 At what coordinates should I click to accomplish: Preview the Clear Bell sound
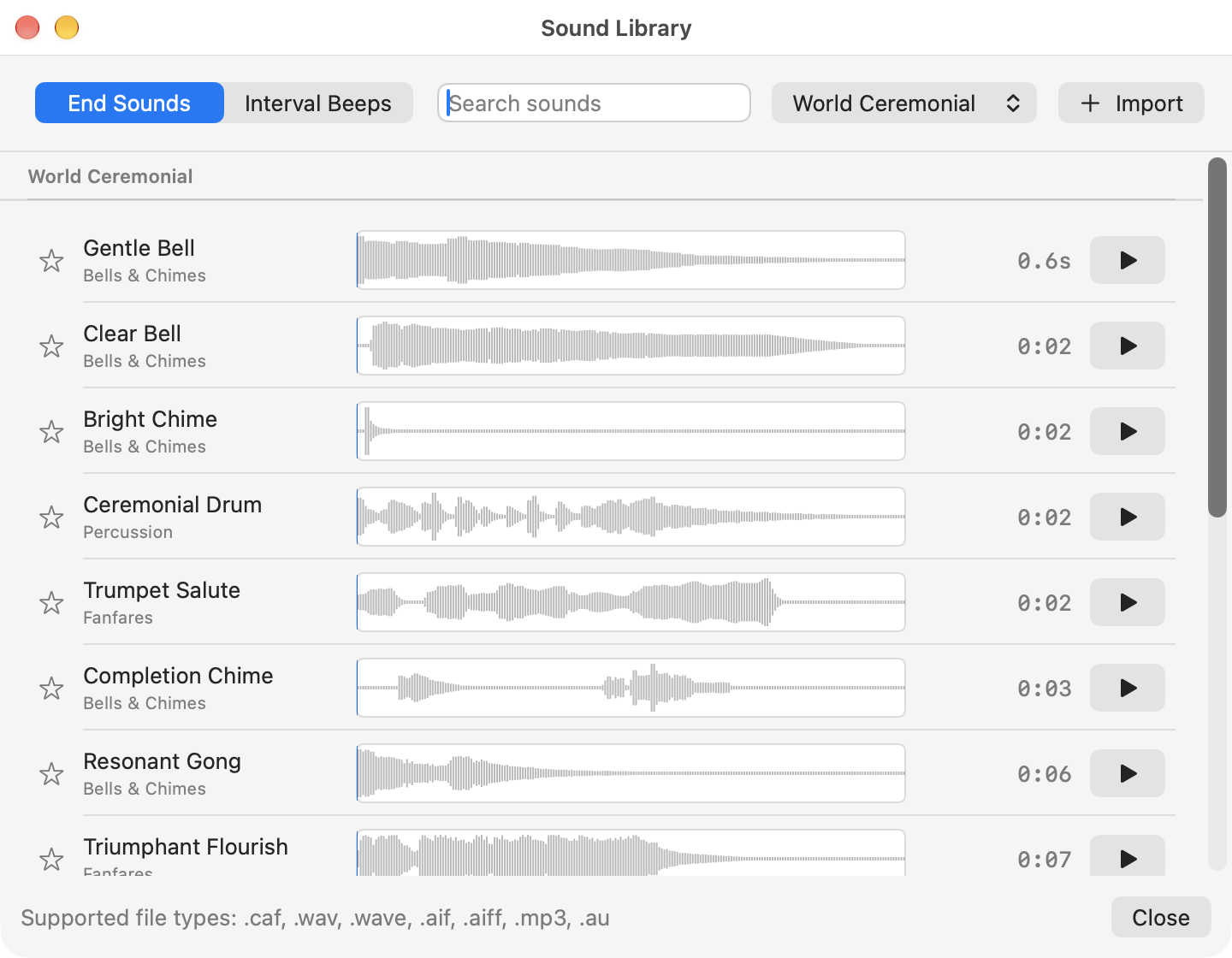pyautogui.click(x=1128, y=346)
